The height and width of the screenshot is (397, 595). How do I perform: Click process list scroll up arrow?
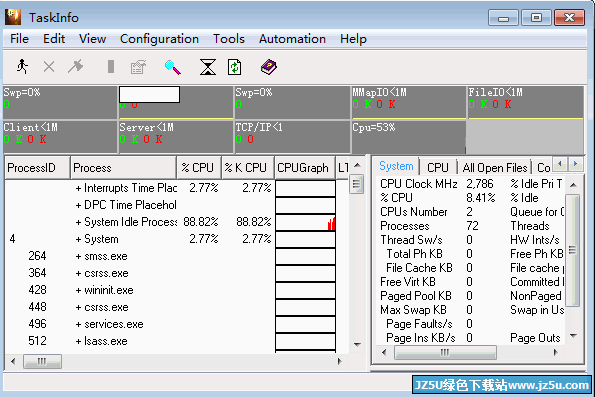[x=357, y=165]
